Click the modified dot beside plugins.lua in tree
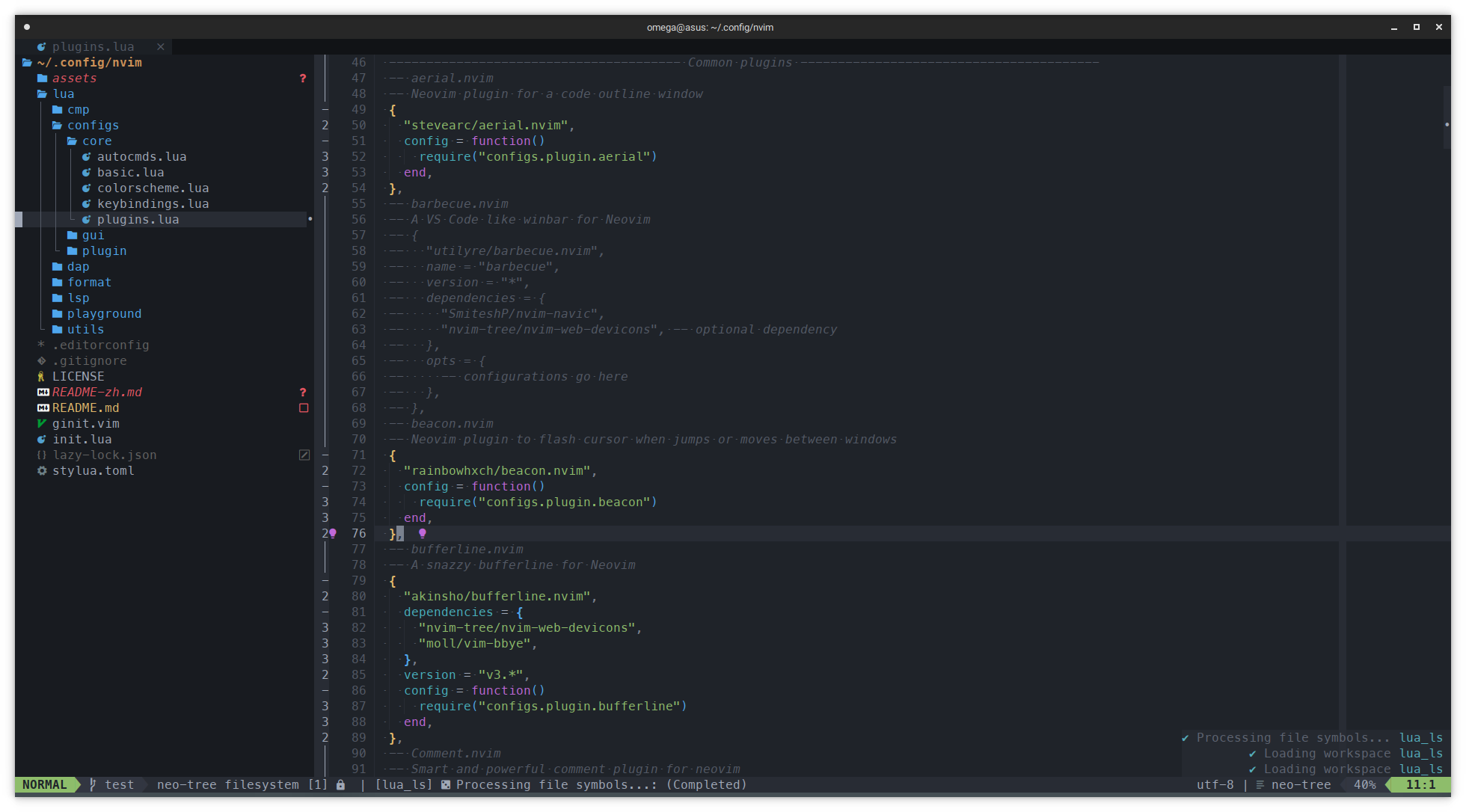The image size is (1466, 812). [x=310, y=219]
